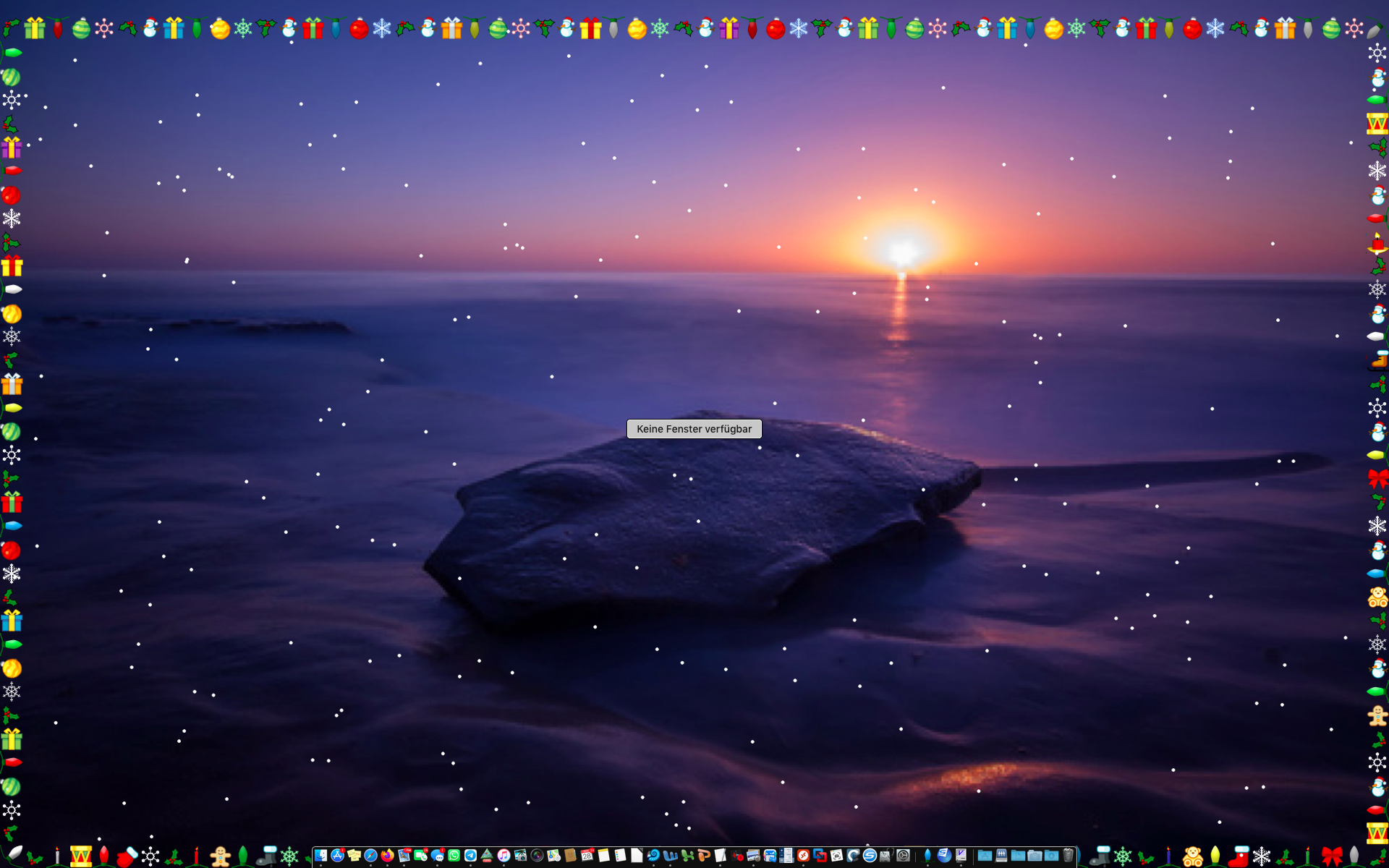Open FaceTime from the Dock
This screenshot has width=1389, height=868.
420,855
